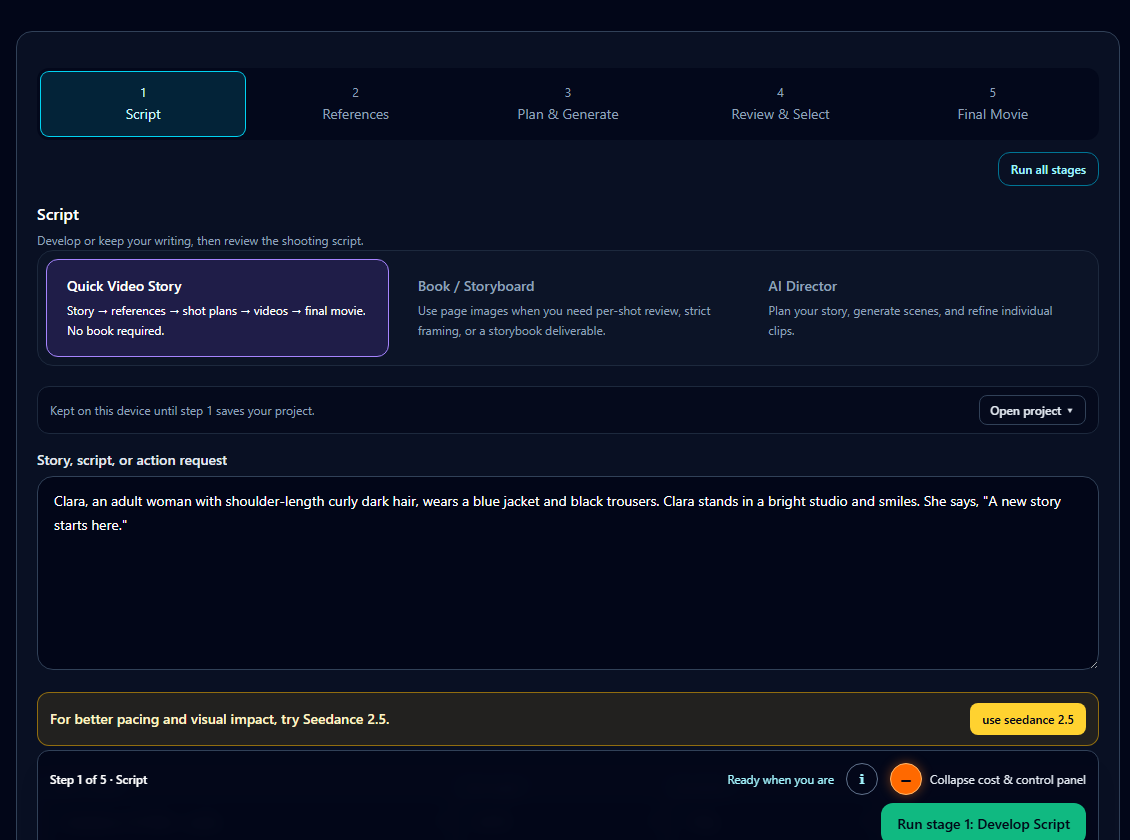Image resolution: width=1130 pixels, height=840 pixels.
Task: Click the 'Develop or keep your writing' subtitle
Action: tap(200, 241)
